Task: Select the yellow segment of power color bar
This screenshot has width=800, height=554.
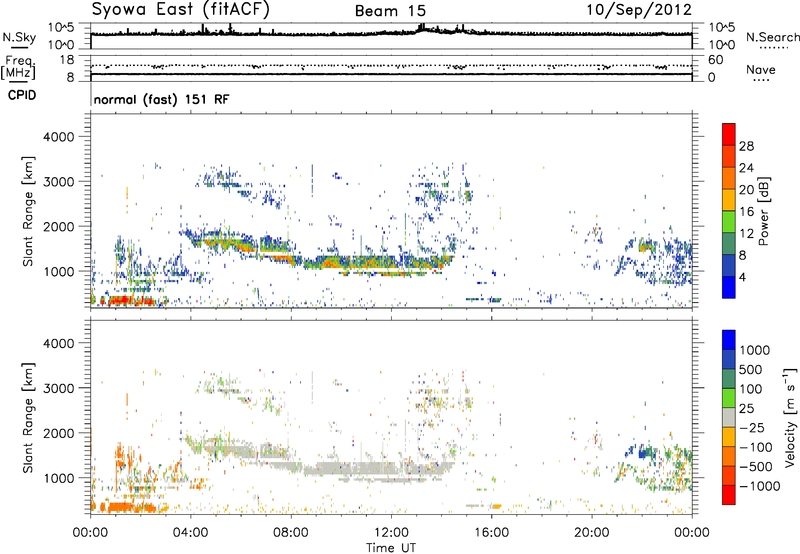Action: pyautogui.click(x=729, y=200)
